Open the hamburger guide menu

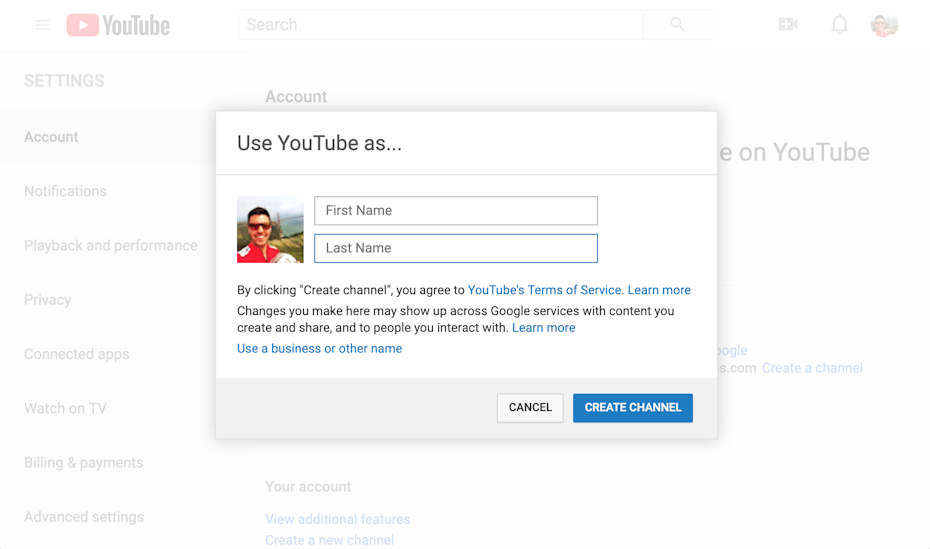43,25
